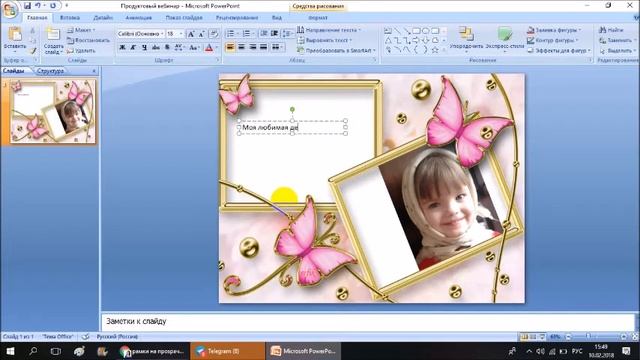Click the Заметки к слайду notes field
Image resolution: width=640 pixels, height=360 pixels.
[x=367, y=322]
